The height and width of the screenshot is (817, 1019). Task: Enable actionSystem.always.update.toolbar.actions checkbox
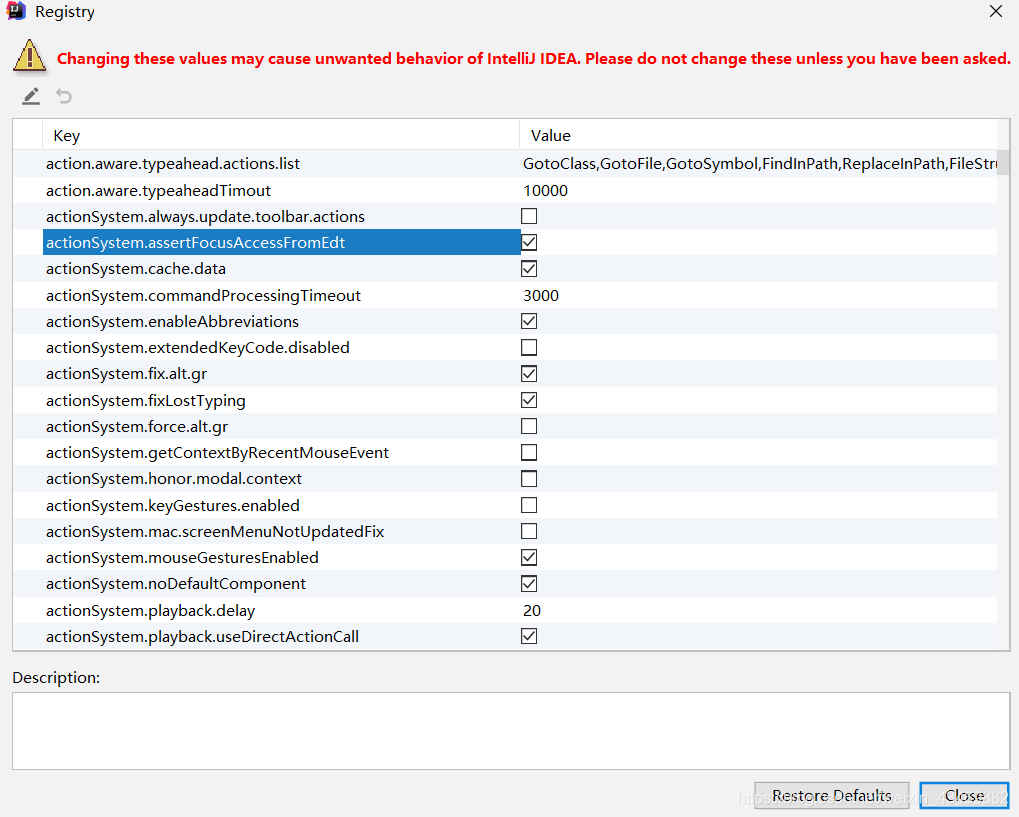(529, 216)
